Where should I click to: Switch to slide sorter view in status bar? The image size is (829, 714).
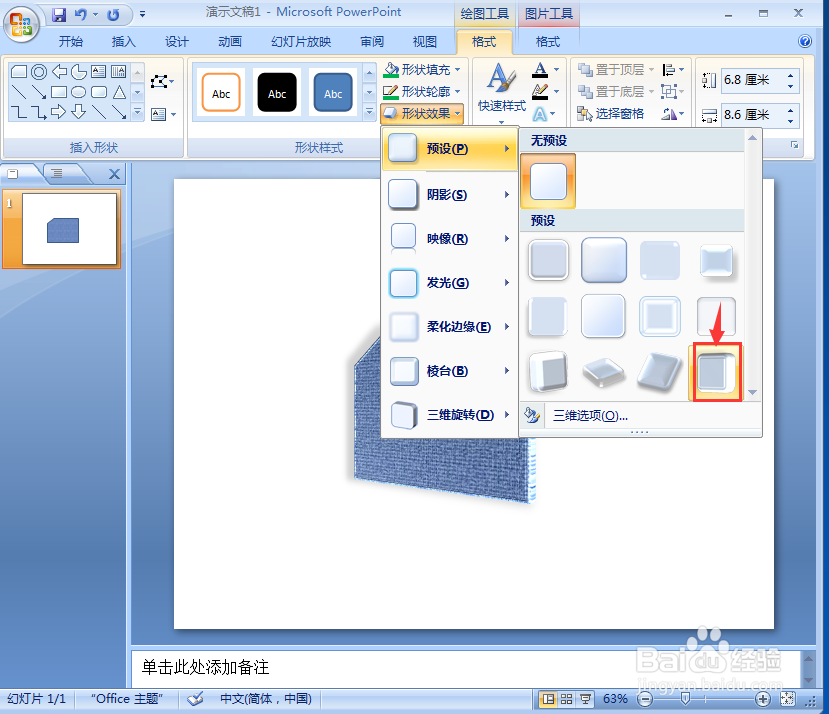(566, 699)
